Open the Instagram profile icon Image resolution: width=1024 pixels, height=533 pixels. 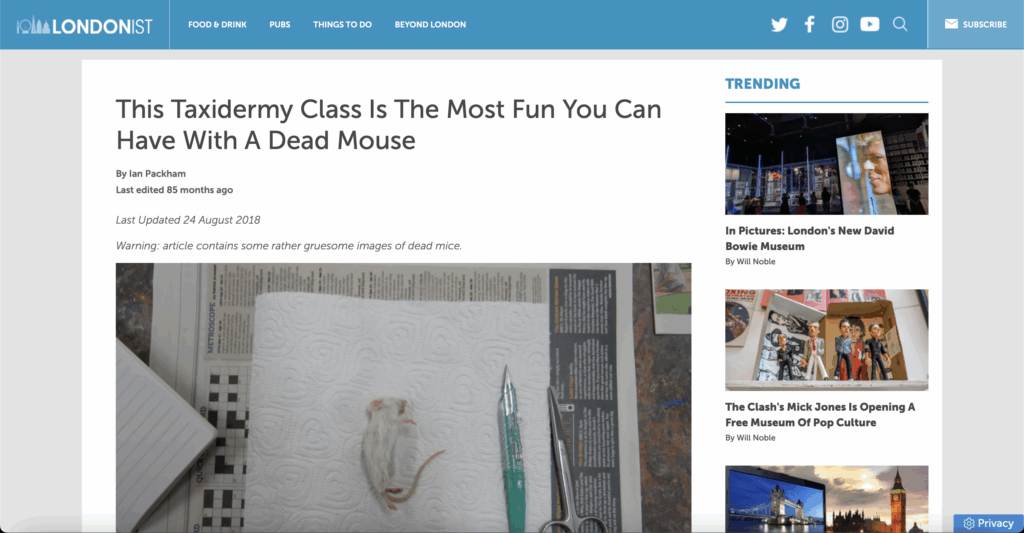point(840,25)
